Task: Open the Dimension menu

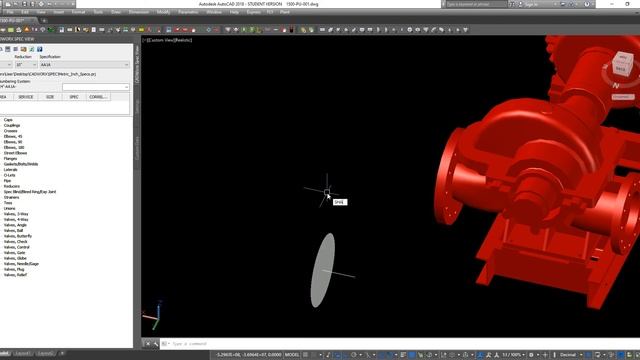Action: [x=139, y=12]
